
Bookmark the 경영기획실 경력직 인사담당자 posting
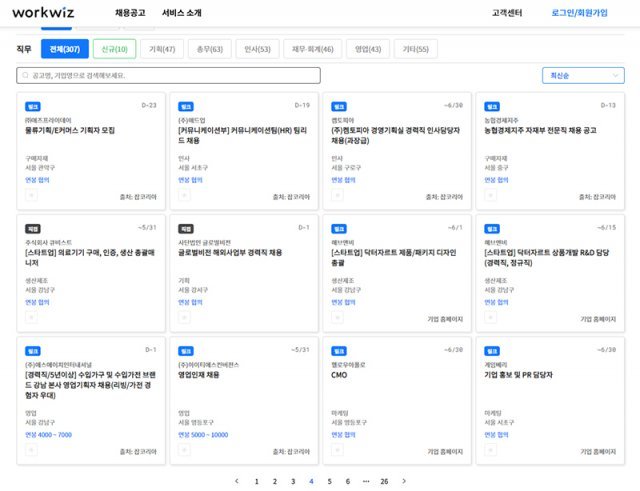coord(337,195)
